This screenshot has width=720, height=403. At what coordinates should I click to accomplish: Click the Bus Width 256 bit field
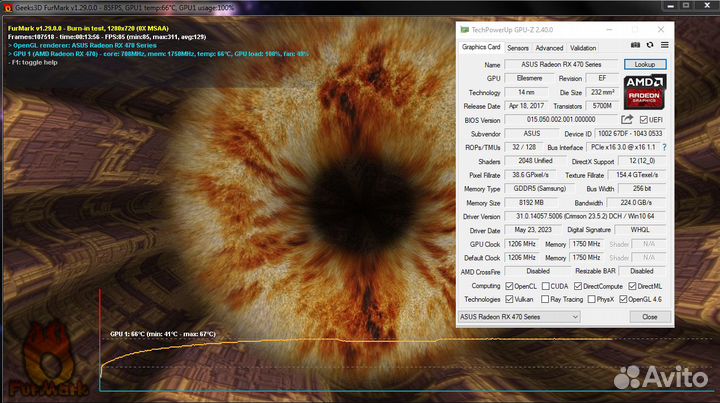[642, 188]
